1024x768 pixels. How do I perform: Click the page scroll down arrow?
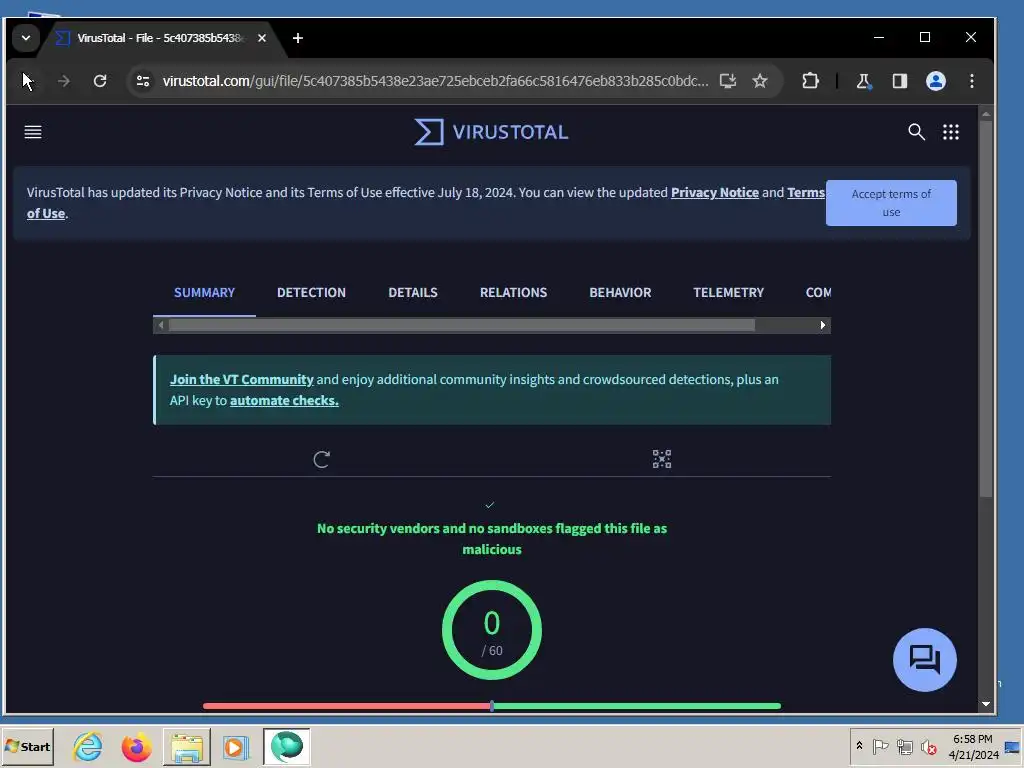[x=986, y=704]
